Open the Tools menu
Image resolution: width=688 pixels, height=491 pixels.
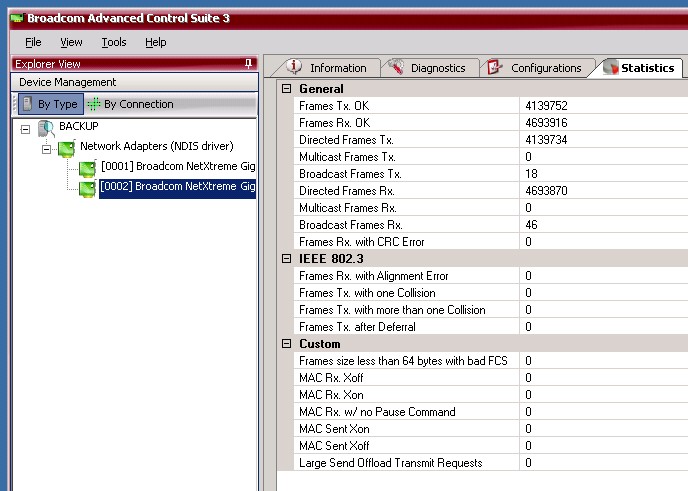coord(114,42)
